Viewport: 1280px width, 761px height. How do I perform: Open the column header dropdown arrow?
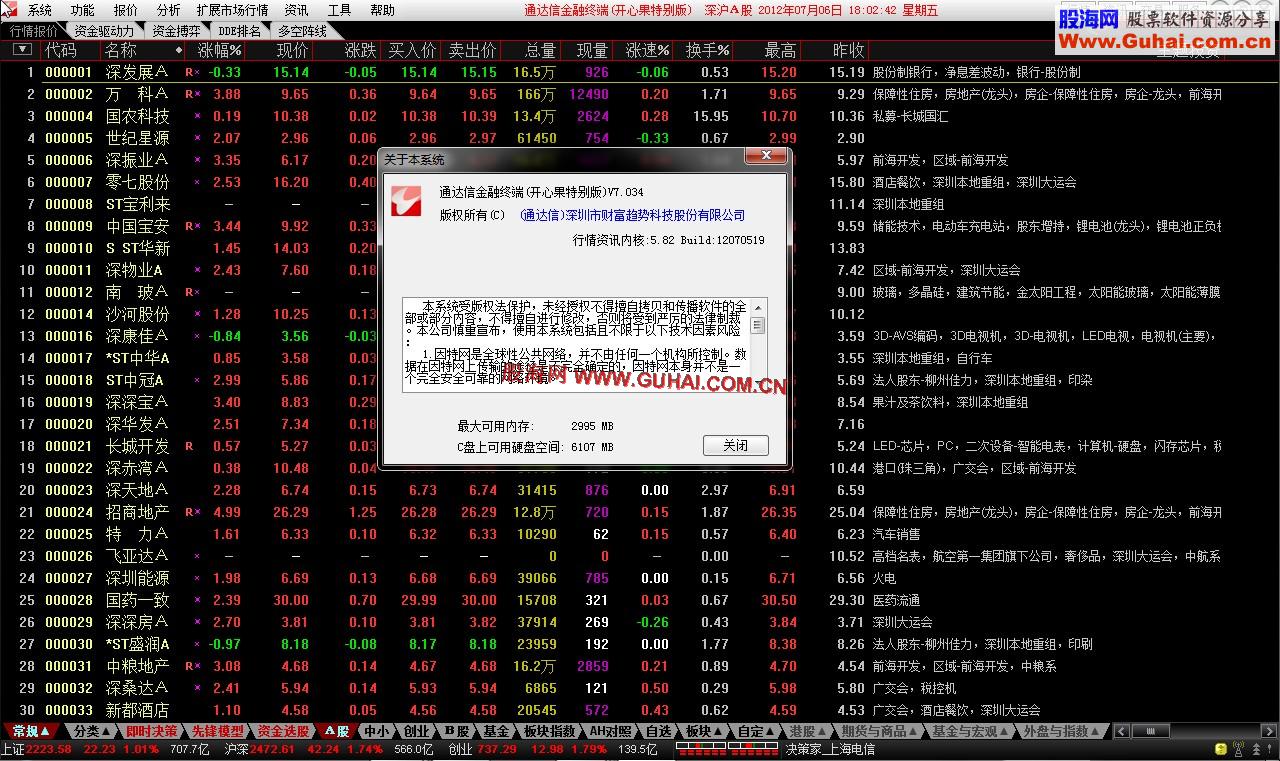(x=23, y=49)
